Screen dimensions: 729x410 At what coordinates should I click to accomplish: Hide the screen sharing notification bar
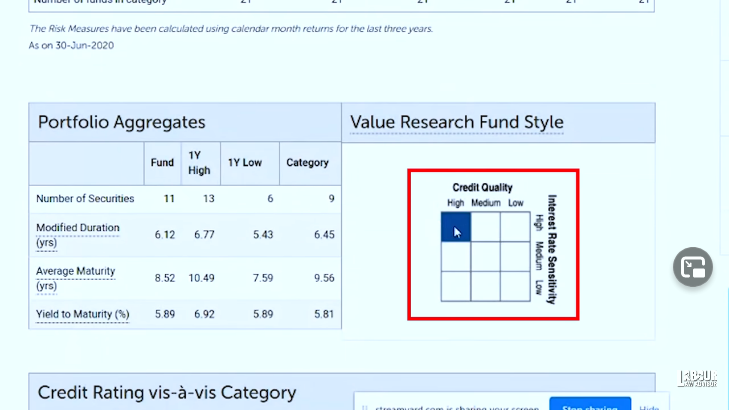(649, 407)
